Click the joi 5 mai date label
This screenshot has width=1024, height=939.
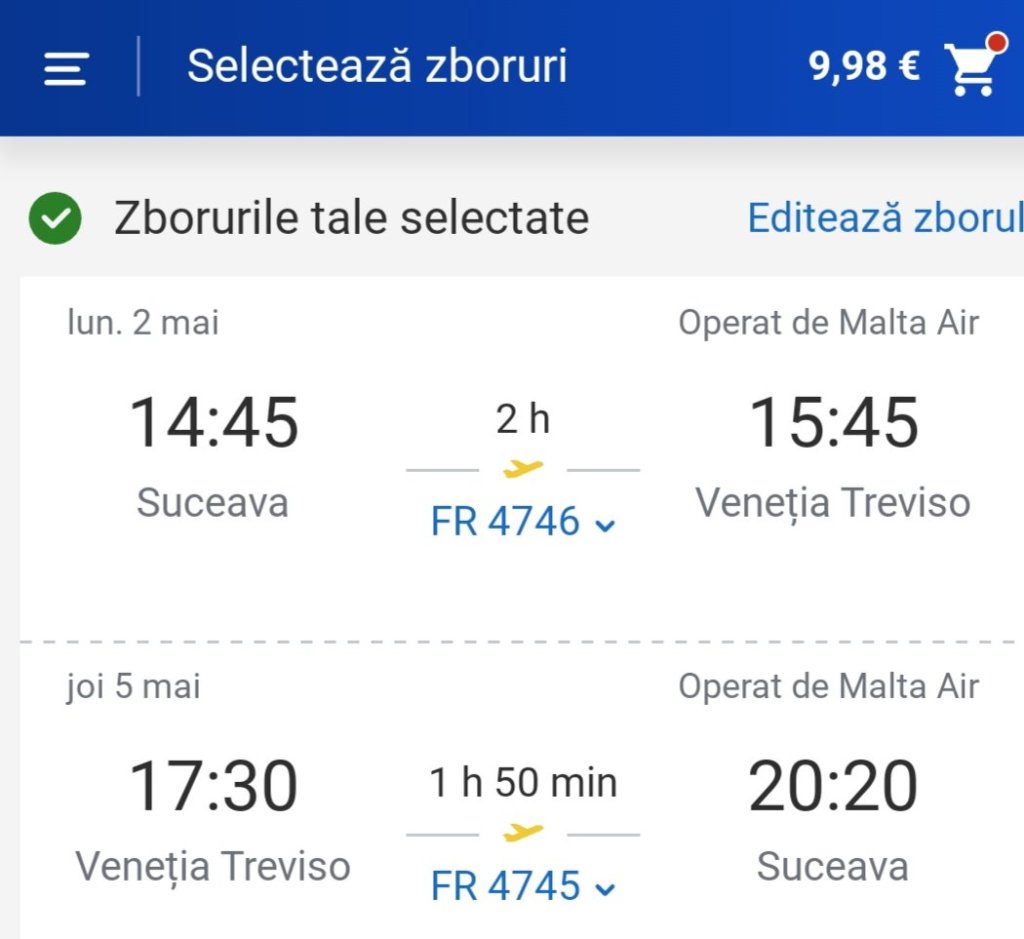(x=133, y=687)
